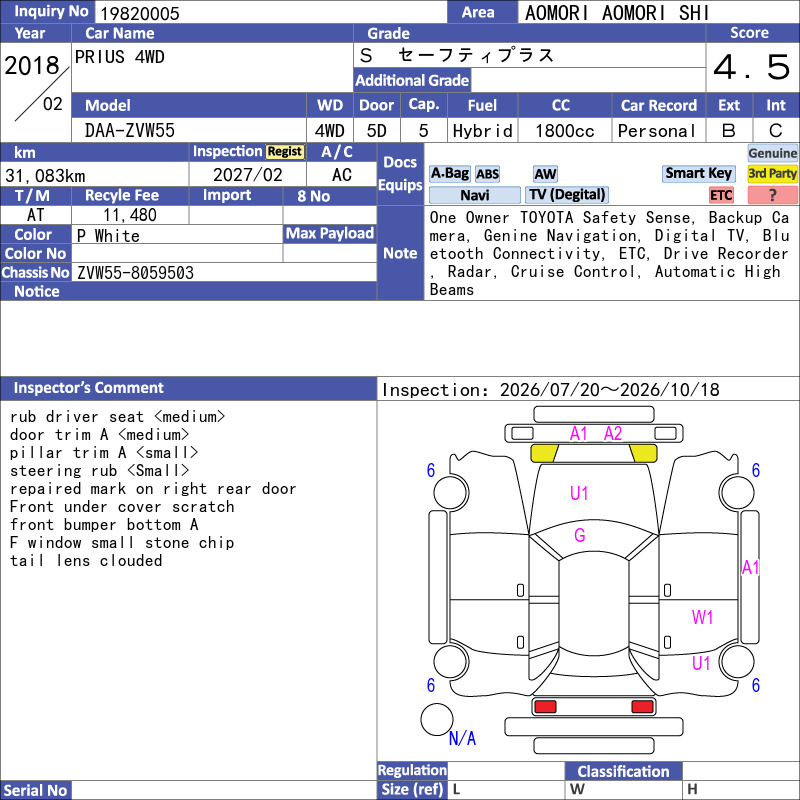Click the red ETC badge

[x=721, y=195]
